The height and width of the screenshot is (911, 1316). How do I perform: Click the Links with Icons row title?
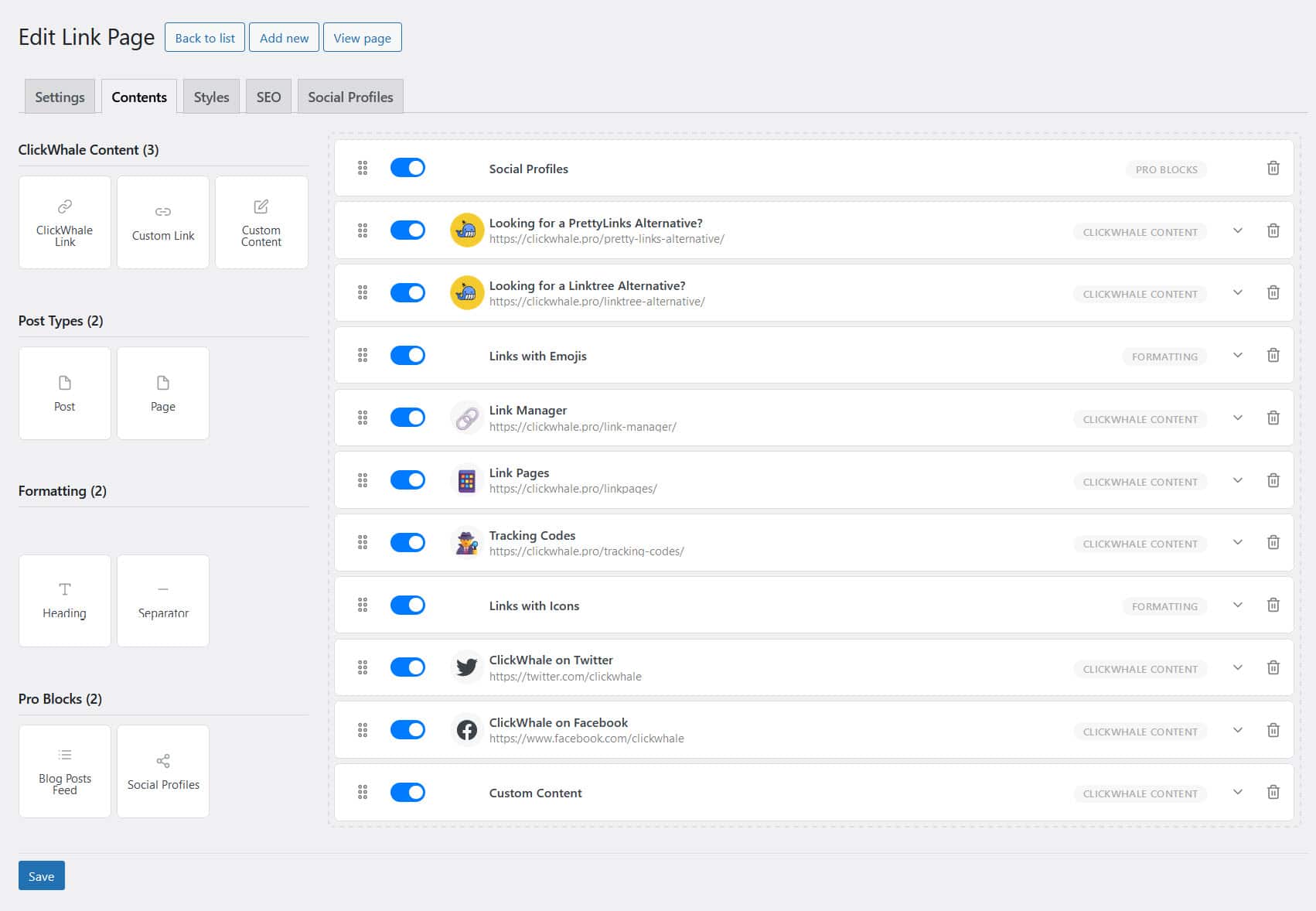click(534, 606)
